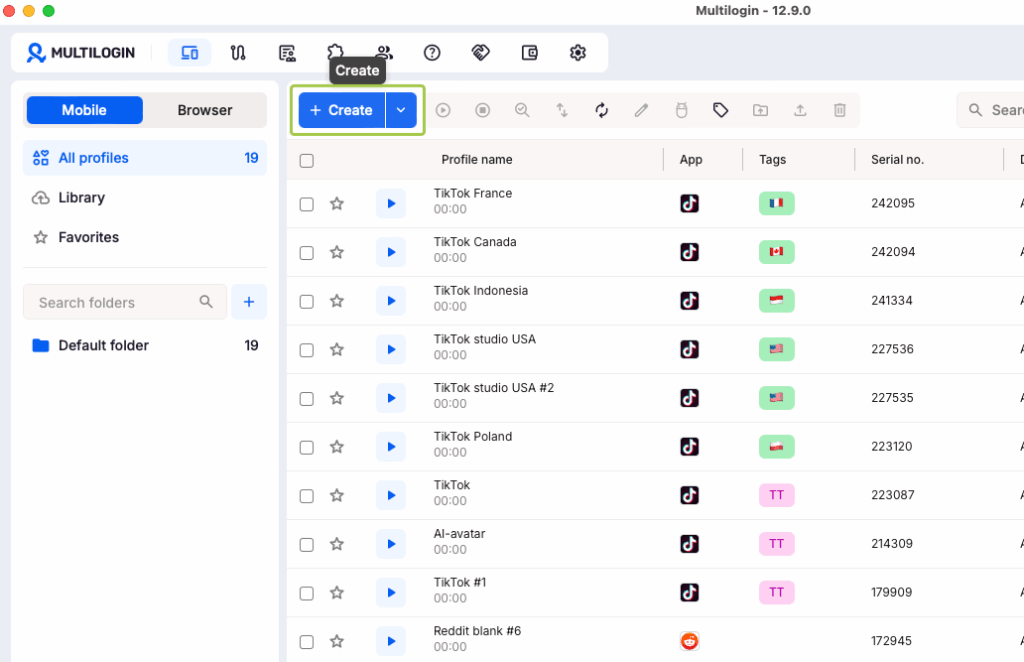Open the Default folder
Screen dimensions: 1024x662
pos(145,345)
